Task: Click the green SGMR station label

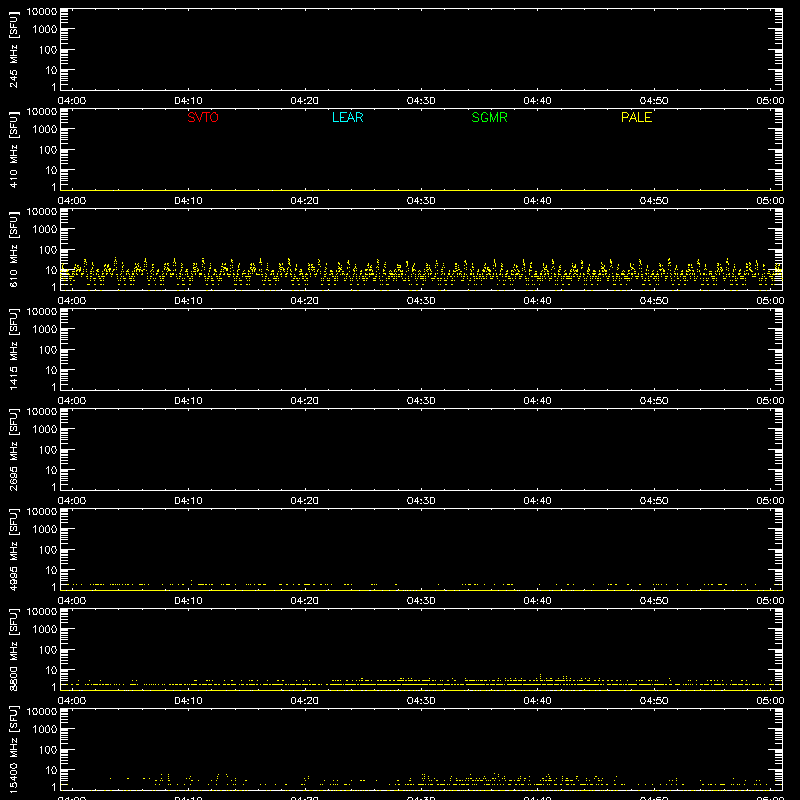Action: 489,117
